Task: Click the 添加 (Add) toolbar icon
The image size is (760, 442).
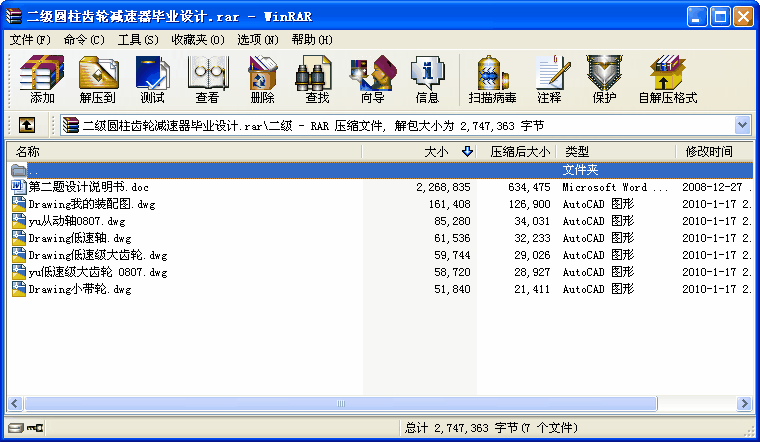Action: coord(42,79)
